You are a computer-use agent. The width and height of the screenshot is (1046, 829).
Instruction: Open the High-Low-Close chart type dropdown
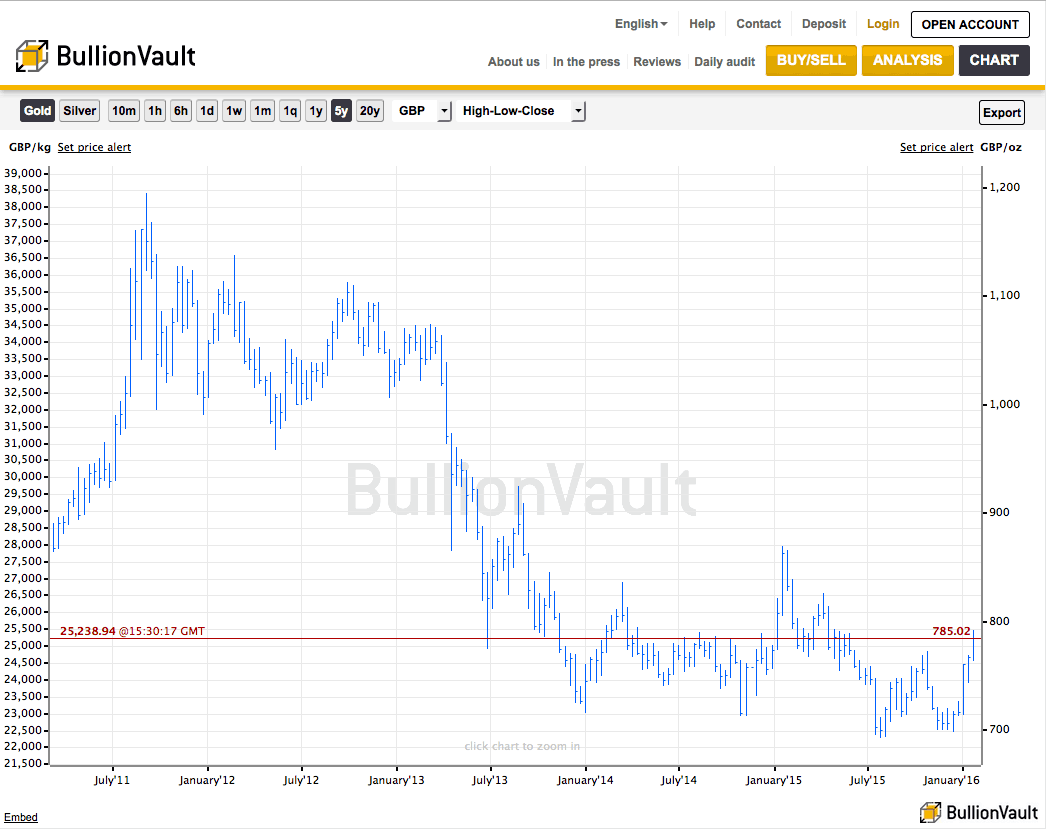[522, 111]
